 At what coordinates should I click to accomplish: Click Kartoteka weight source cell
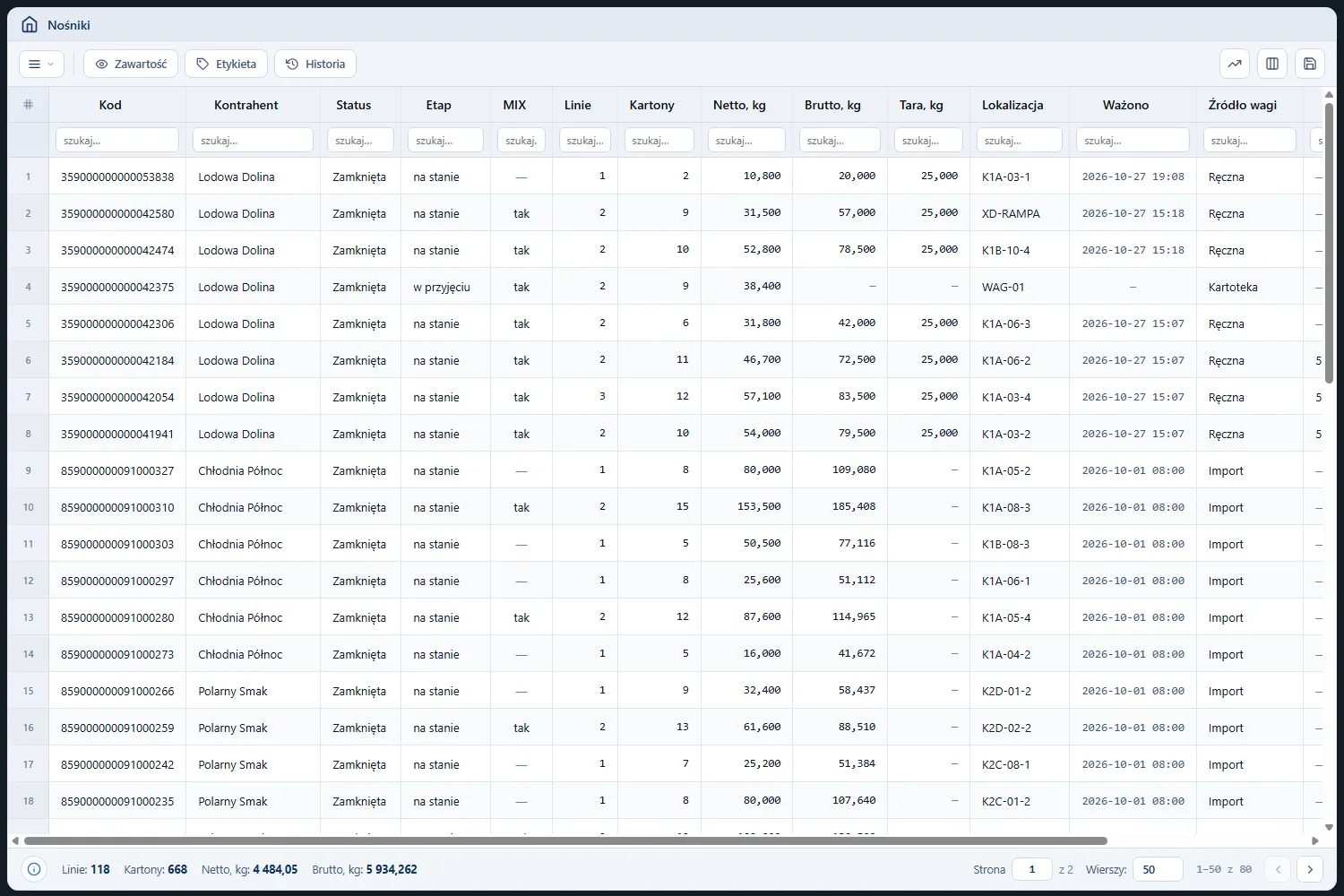point(1233,287)
